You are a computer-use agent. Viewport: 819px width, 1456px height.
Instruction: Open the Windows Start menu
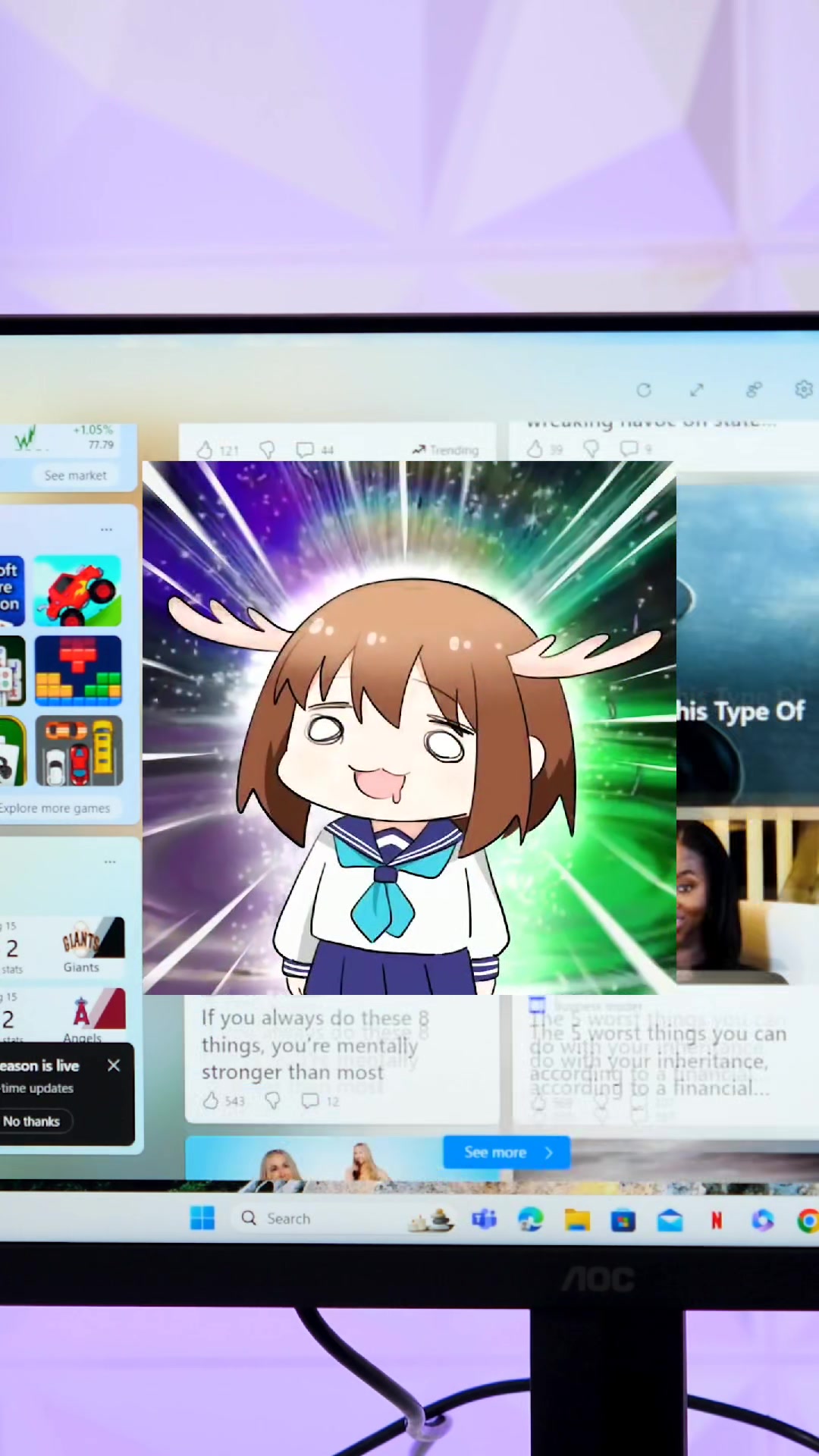(202, 1219)
